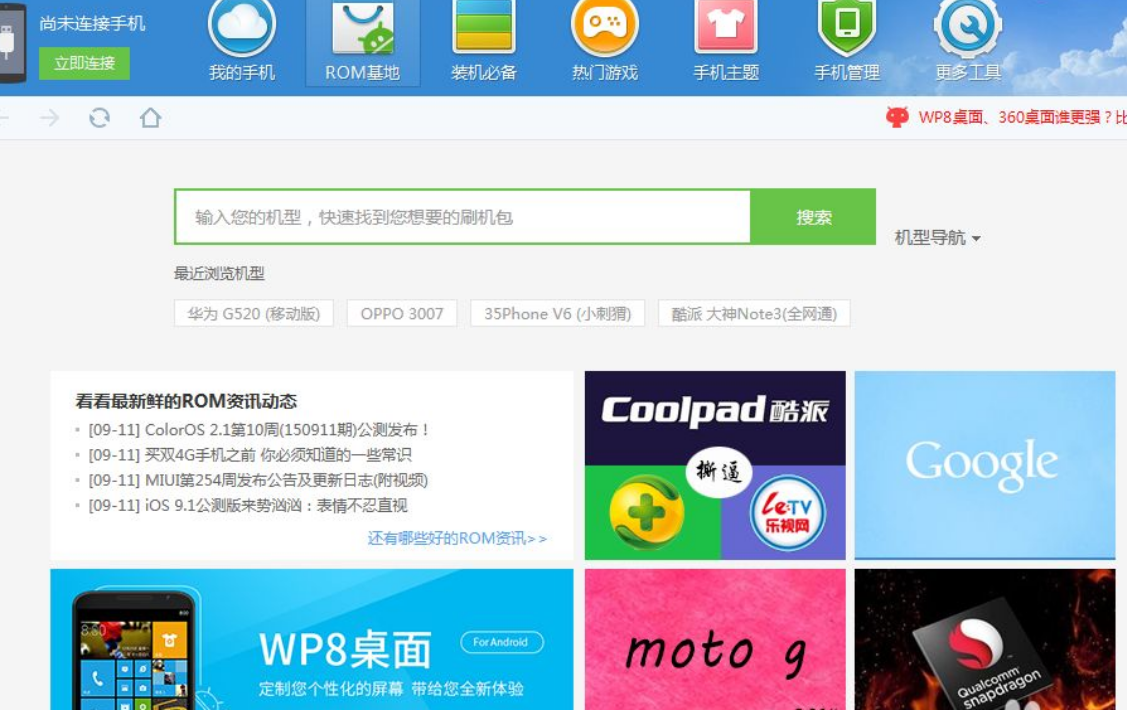
Task: Click the refresh page icon
Action: 99,118
